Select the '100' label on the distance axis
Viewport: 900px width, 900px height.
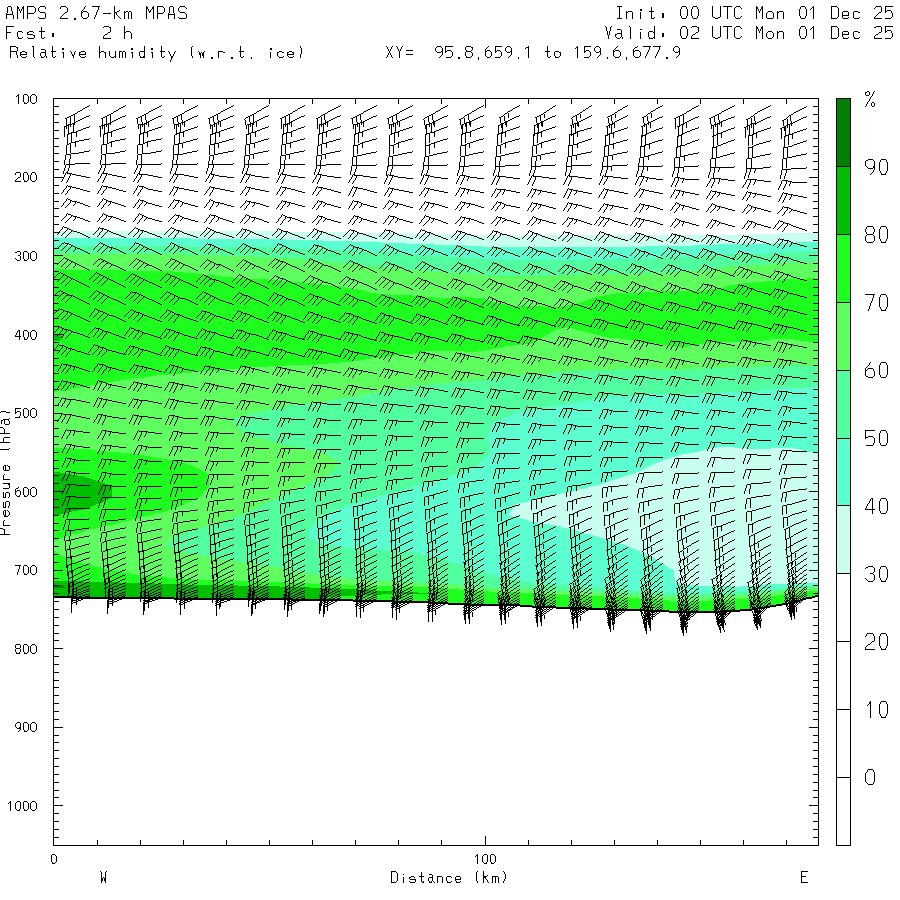[x=485, y=859]
